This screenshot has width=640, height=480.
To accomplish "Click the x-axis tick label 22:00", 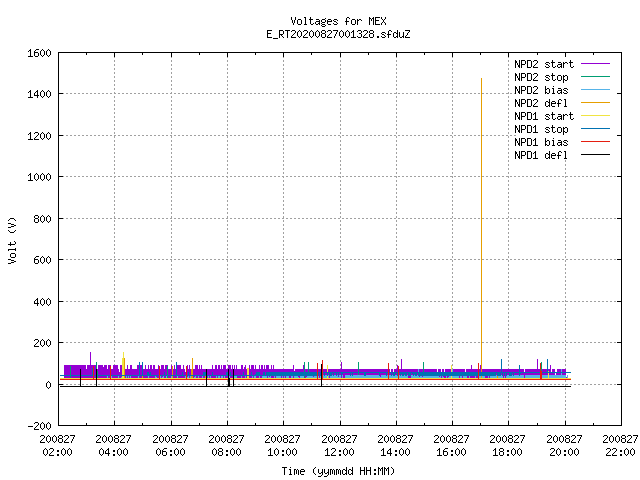I will pos(620,452).
